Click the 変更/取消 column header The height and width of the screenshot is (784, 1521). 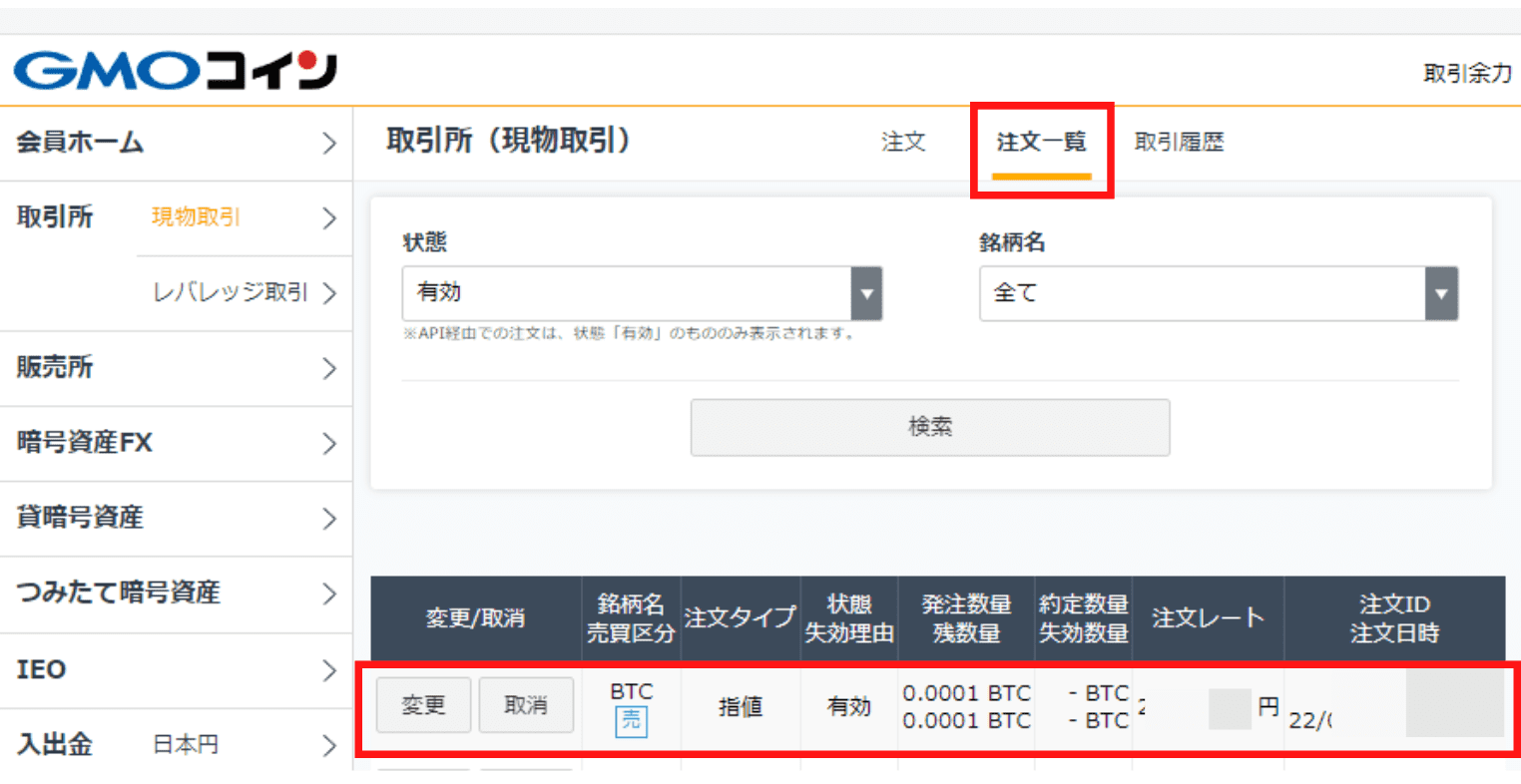(x=475, y=618)
